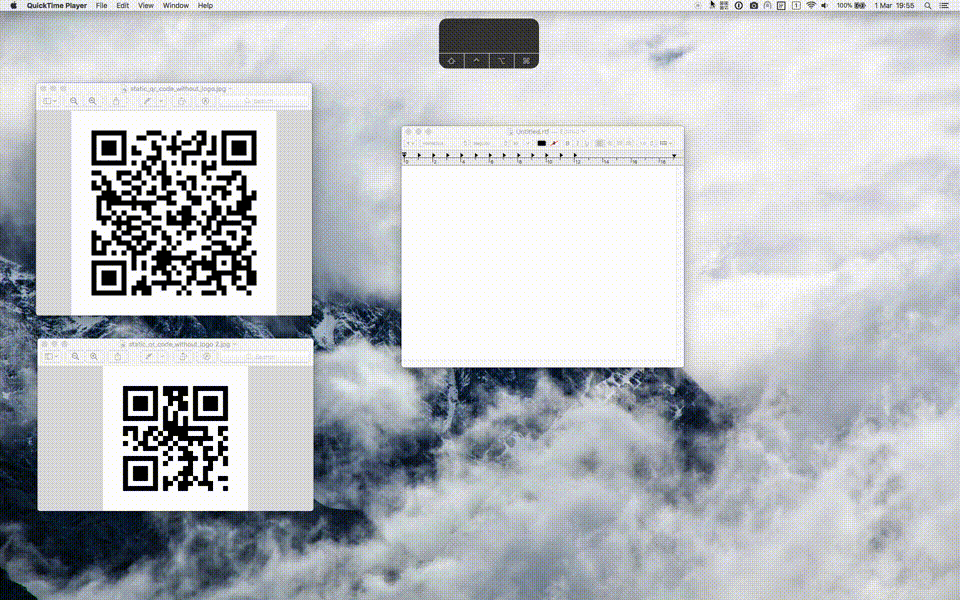Open the QuickTime Player menu
This screenshot has height=600, width=960.
(x=57, y=6)
